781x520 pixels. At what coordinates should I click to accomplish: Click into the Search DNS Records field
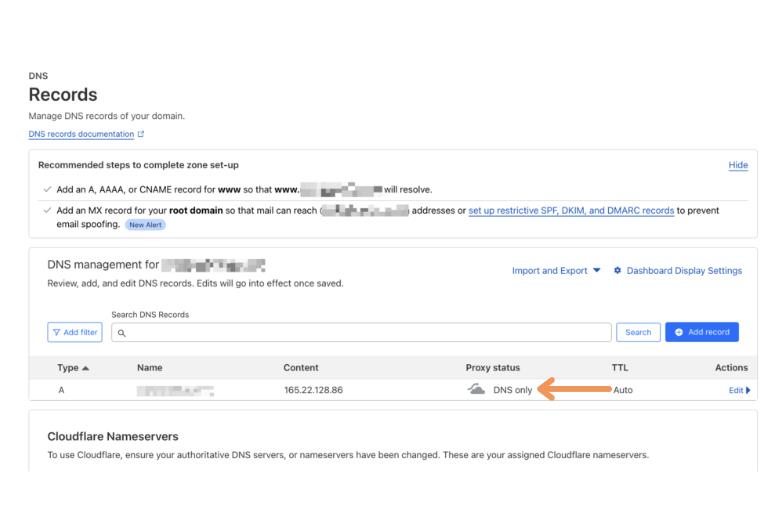point(365,332)
